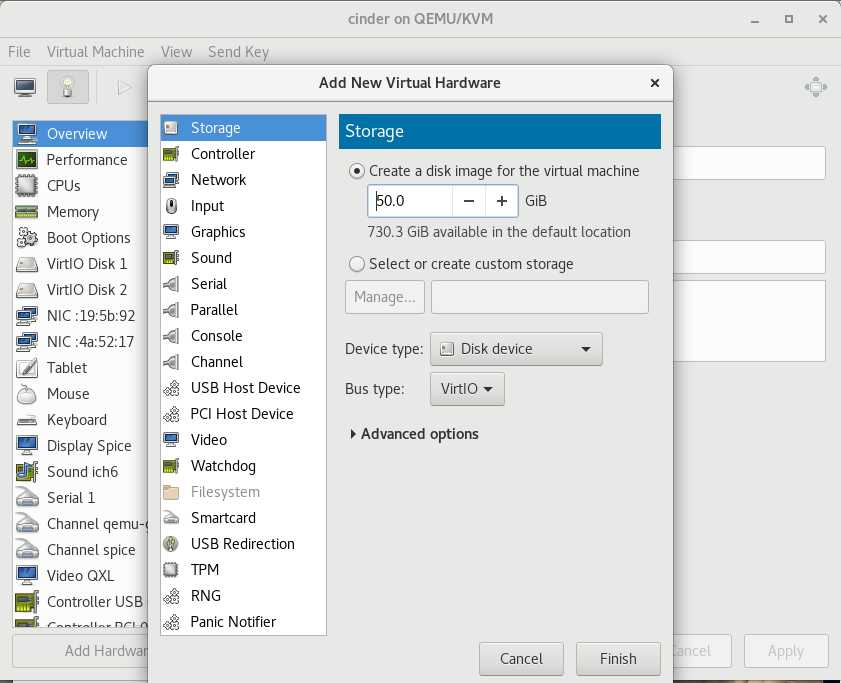Click the disk size GiB input field
Image resolution: width=841 pixels, height=683 pixels.
410,201
